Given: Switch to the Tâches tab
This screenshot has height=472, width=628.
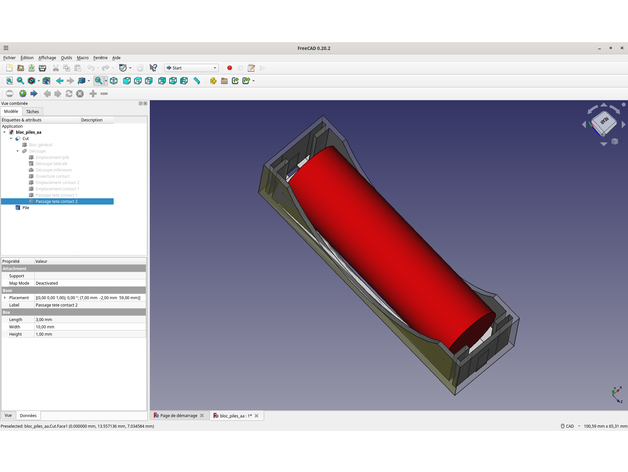Looking at the screenshot, I should tap(33, 112).
